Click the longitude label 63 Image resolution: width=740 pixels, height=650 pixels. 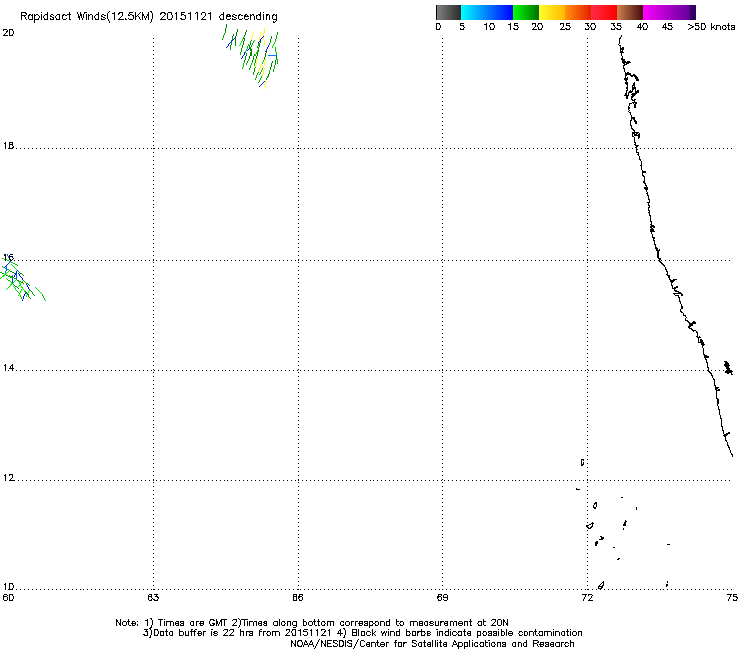(x=153, y=598)
